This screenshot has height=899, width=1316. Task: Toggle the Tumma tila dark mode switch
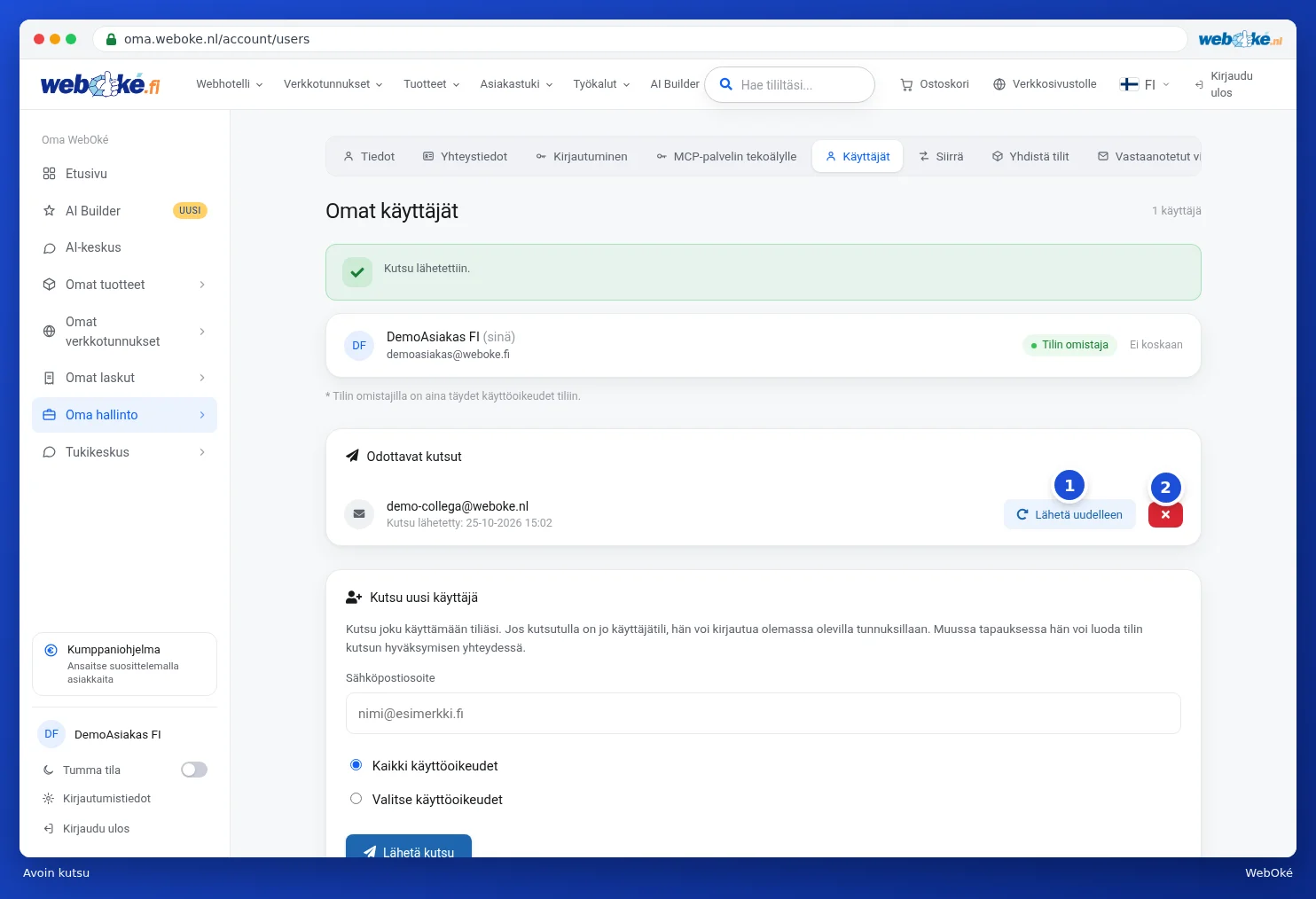tap(194, 770)
